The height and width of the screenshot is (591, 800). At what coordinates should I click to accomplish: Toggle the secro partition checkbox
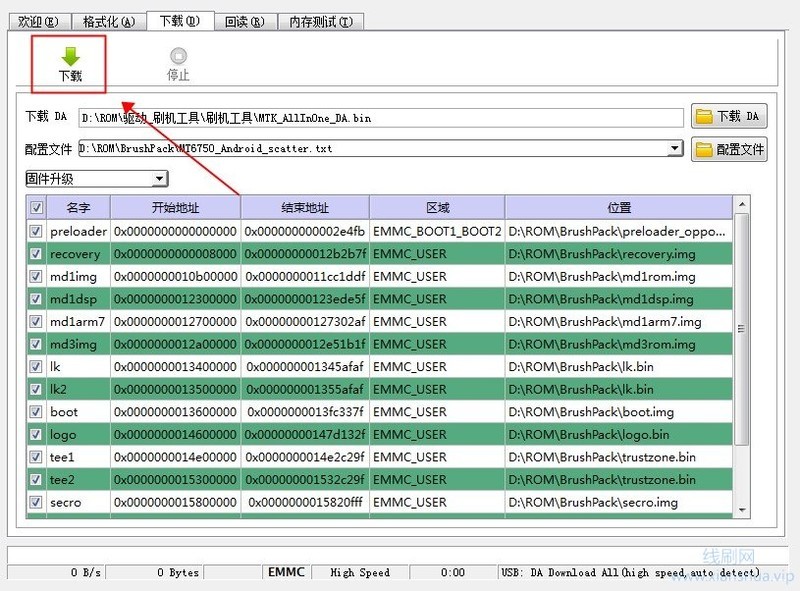36,502
